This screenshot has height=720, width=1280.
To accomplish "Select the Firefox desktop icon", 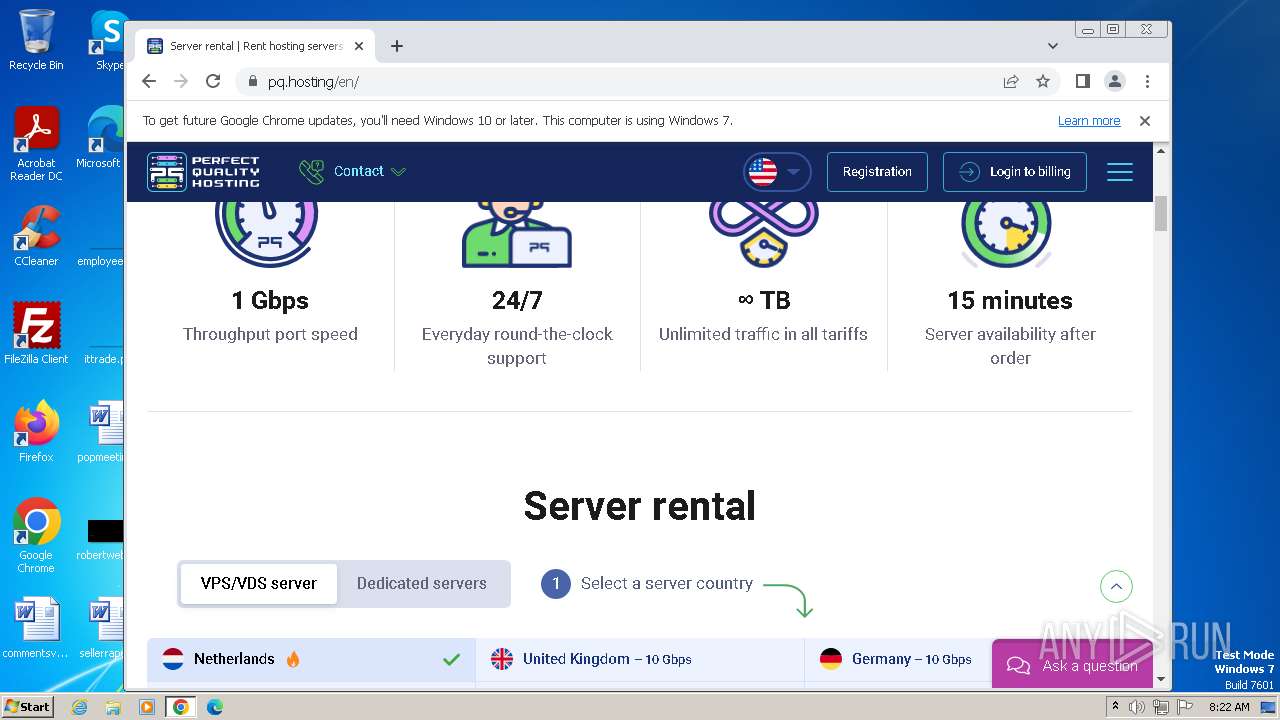I will (x=36, y=432).
